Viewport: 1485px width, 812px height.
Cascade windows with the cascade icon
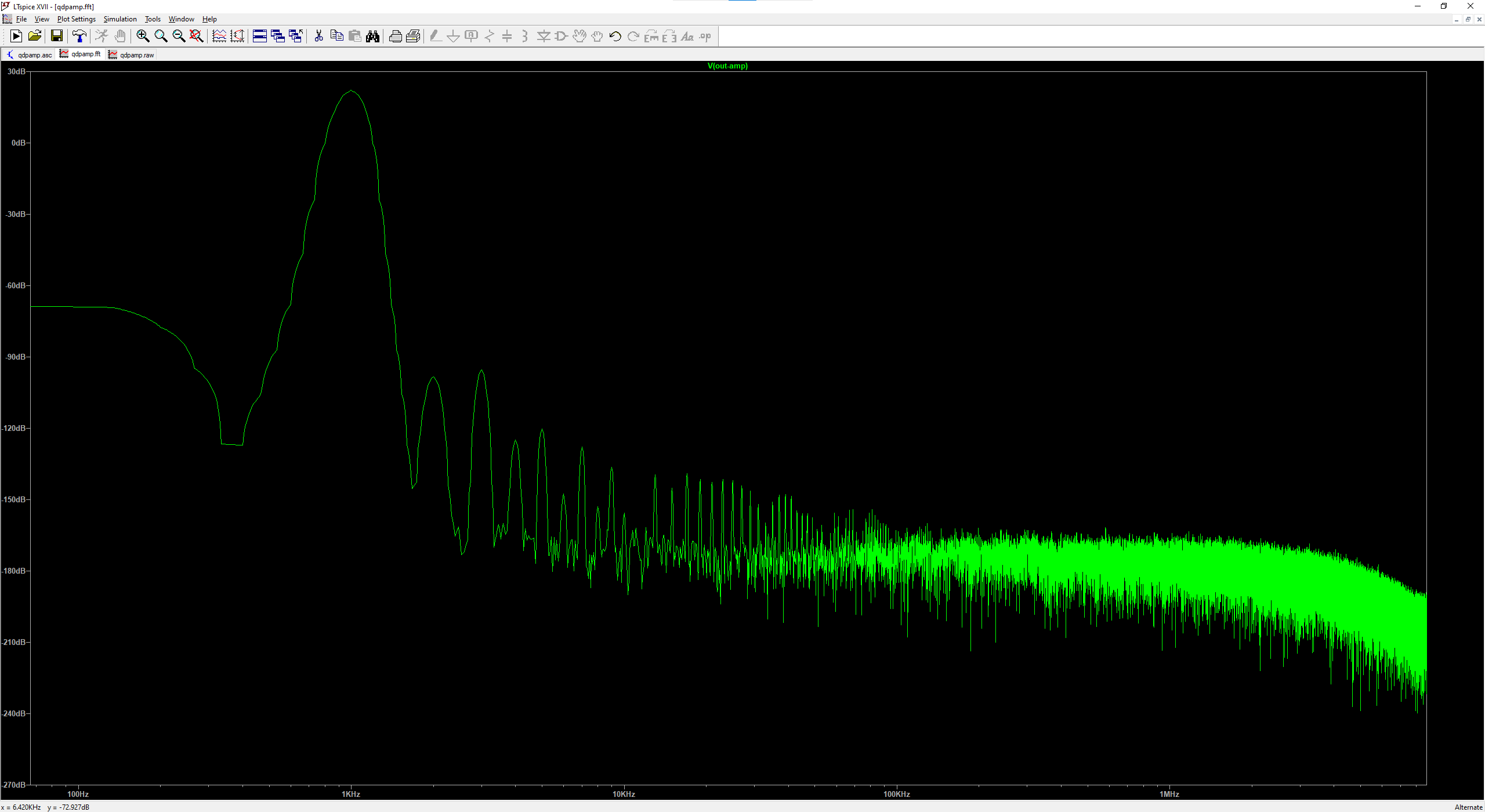click(278, 37)
